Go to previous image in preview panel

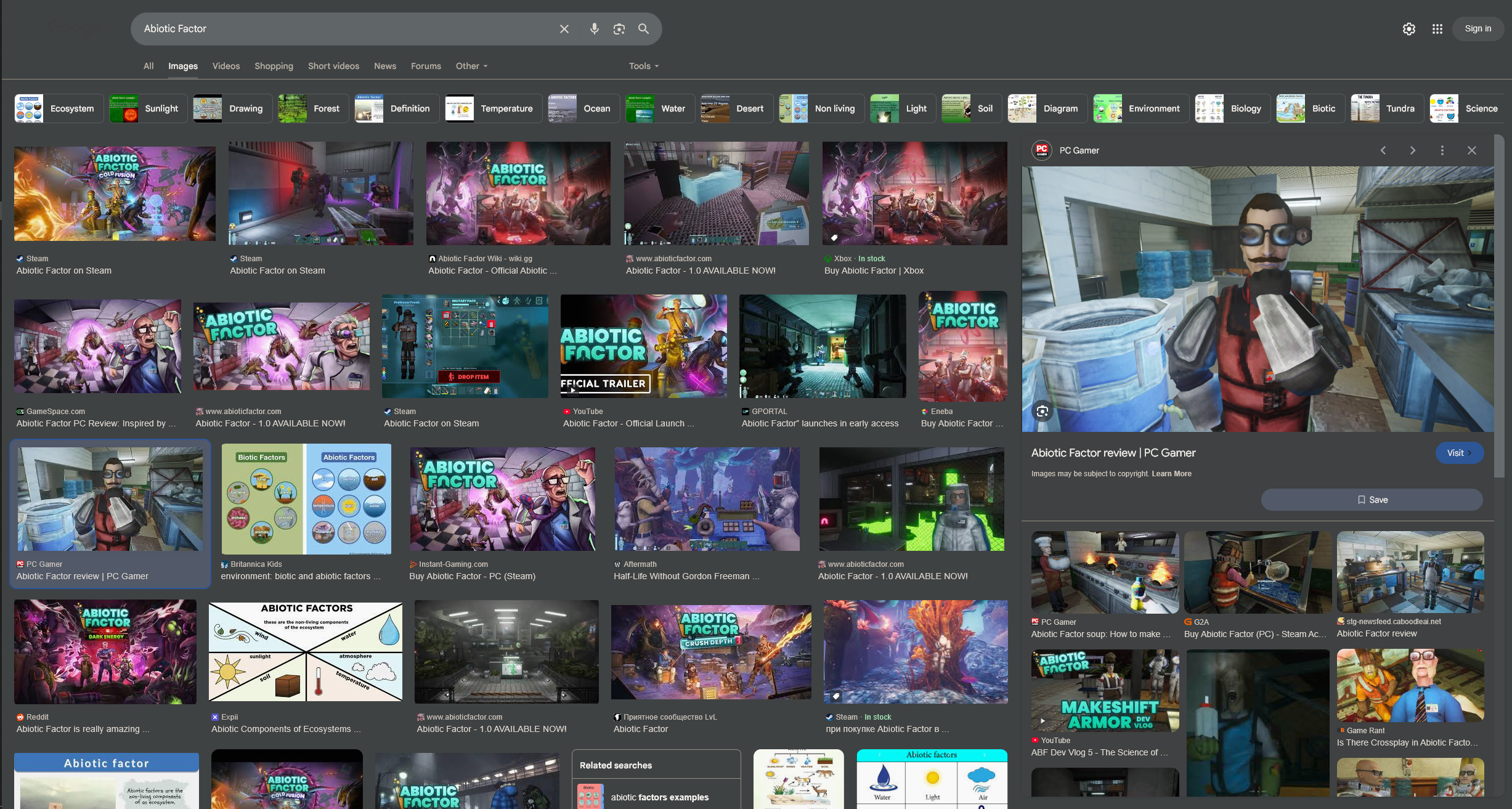coord(1383,150)
